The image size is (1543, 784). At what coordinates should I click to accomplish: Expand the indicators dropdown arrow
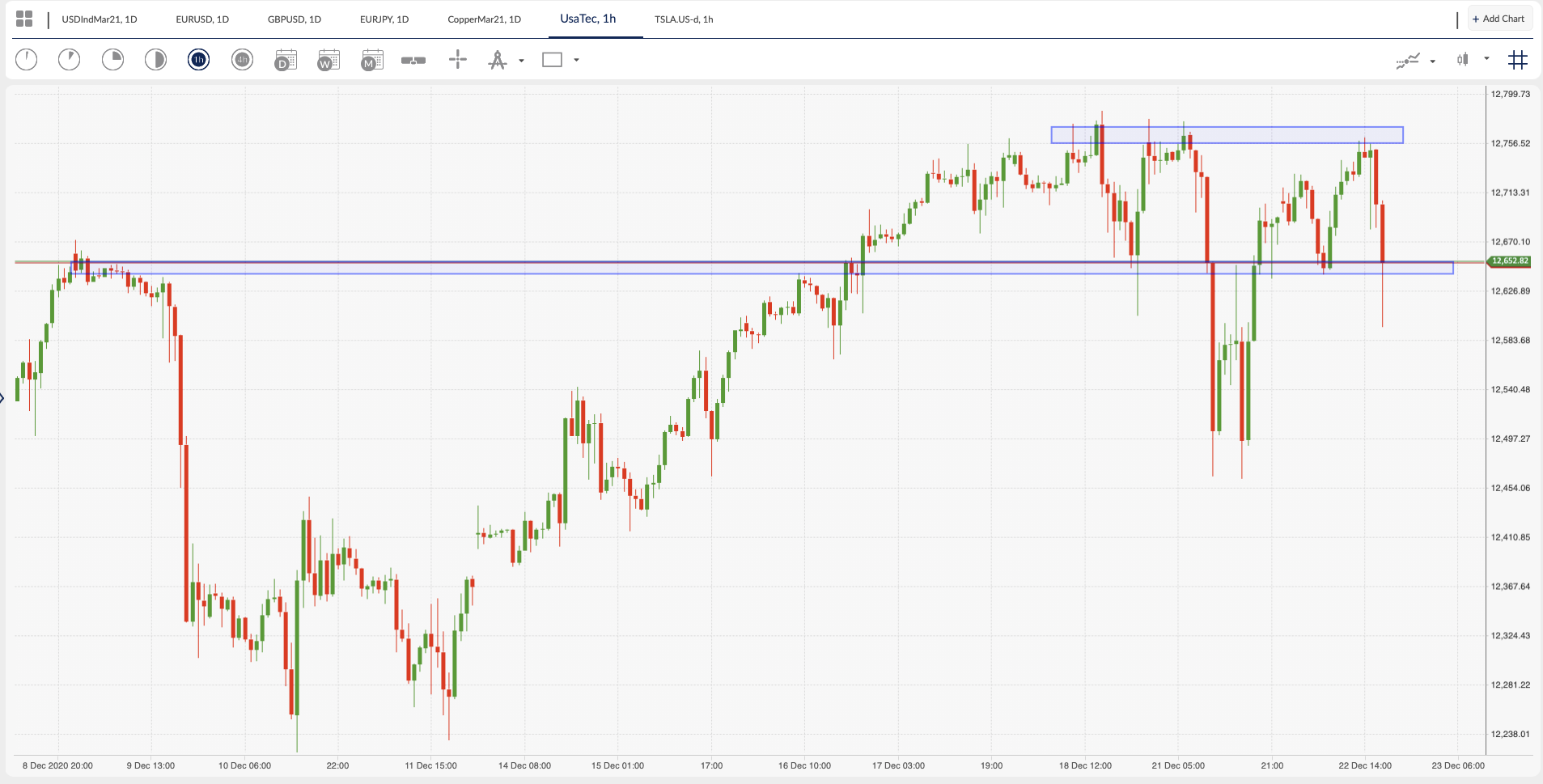tap(1432, 61)
